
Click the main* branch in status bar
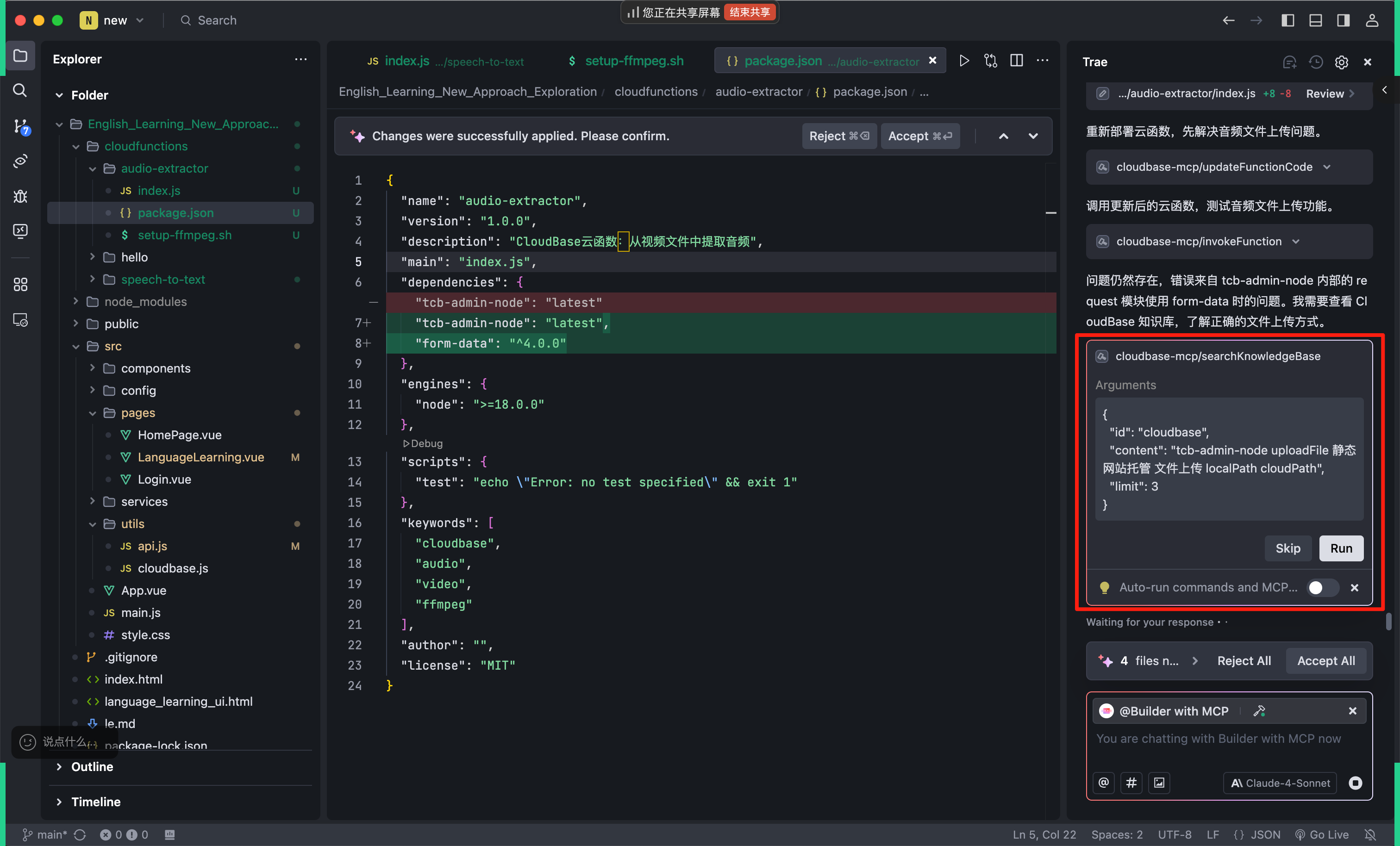[x=44, y=834]
